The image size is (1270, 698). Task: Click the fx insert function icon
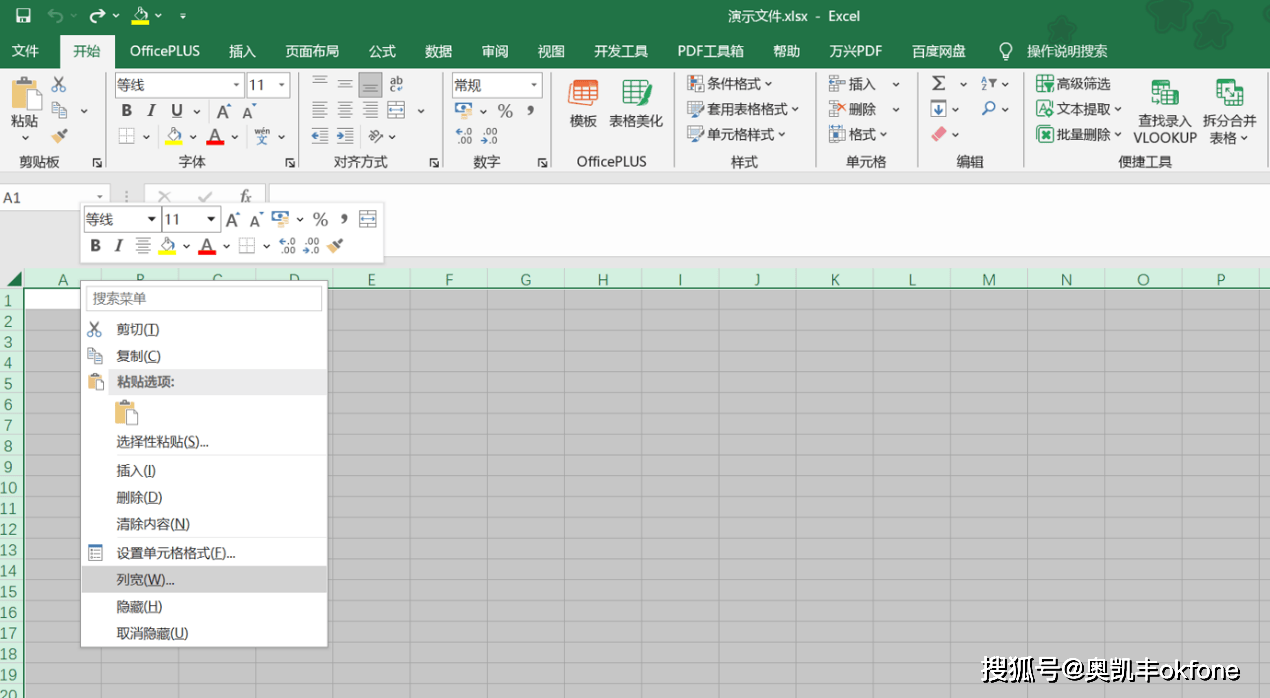point(245,197)
